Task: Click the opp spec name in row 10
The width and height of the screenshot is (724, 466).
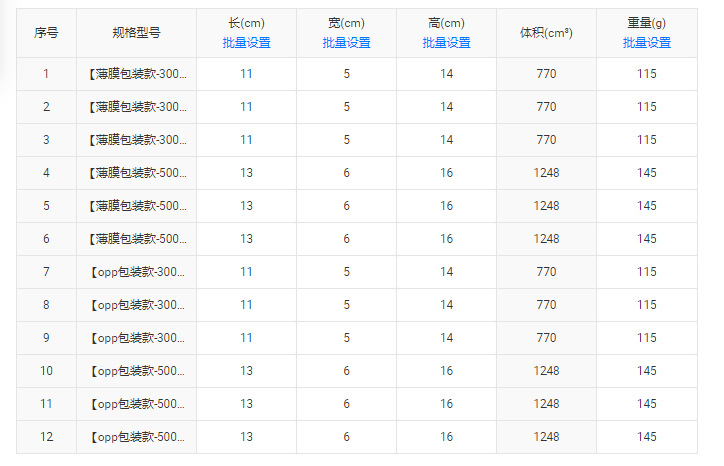Action: [x=137, y=371]
